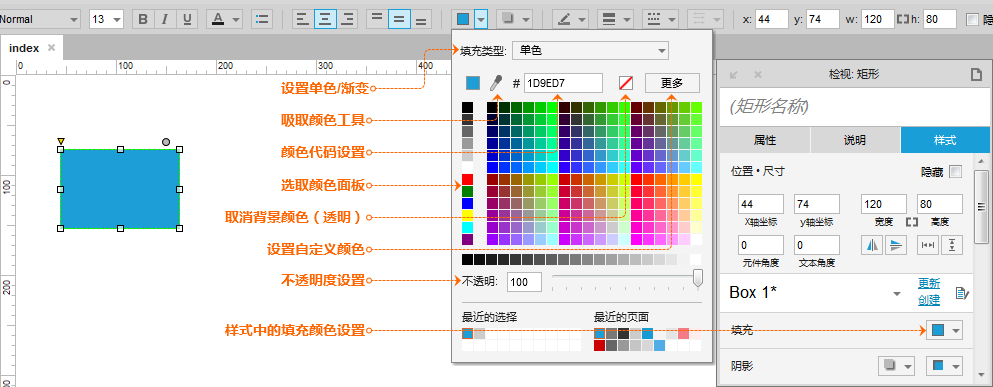This screenshot has width=993, height=387.
Task: Switch to the 属性 properties tab
Action: point(765,140)
